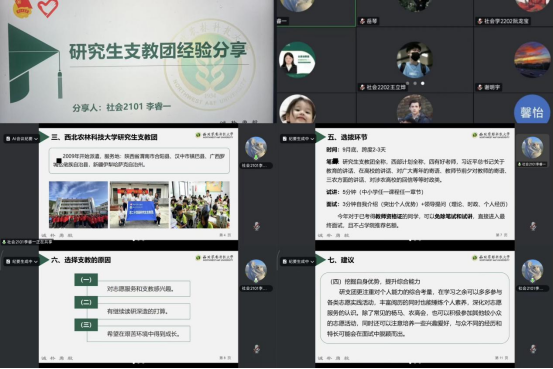The width and height of the screenshot is (553, 369).
Task: Open 纪要生成中 dropdown beside 六、选择支教的原因 slide
Action: [22, 261]
